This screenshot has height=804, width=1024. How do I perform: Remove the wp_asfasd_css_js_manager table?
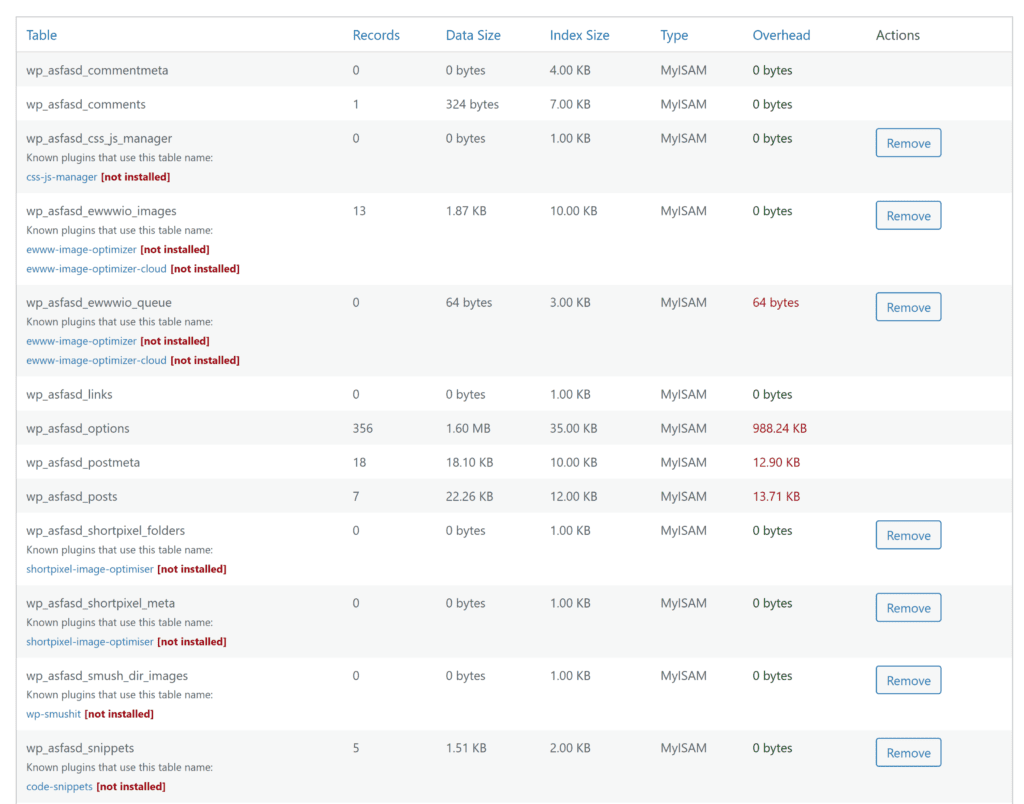(x=908, y=143)
